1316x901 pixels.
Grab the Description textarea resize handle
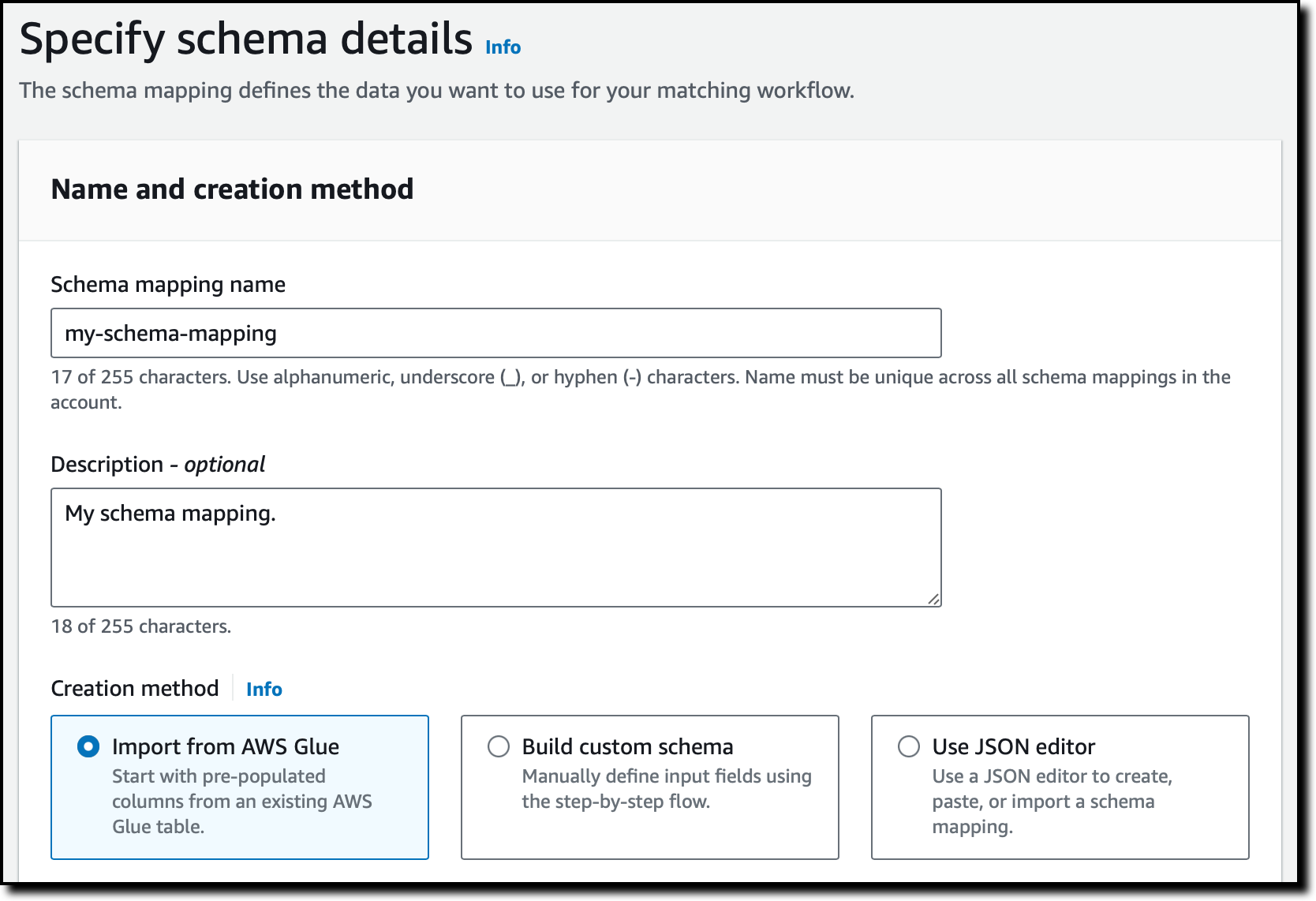point(933,599)
